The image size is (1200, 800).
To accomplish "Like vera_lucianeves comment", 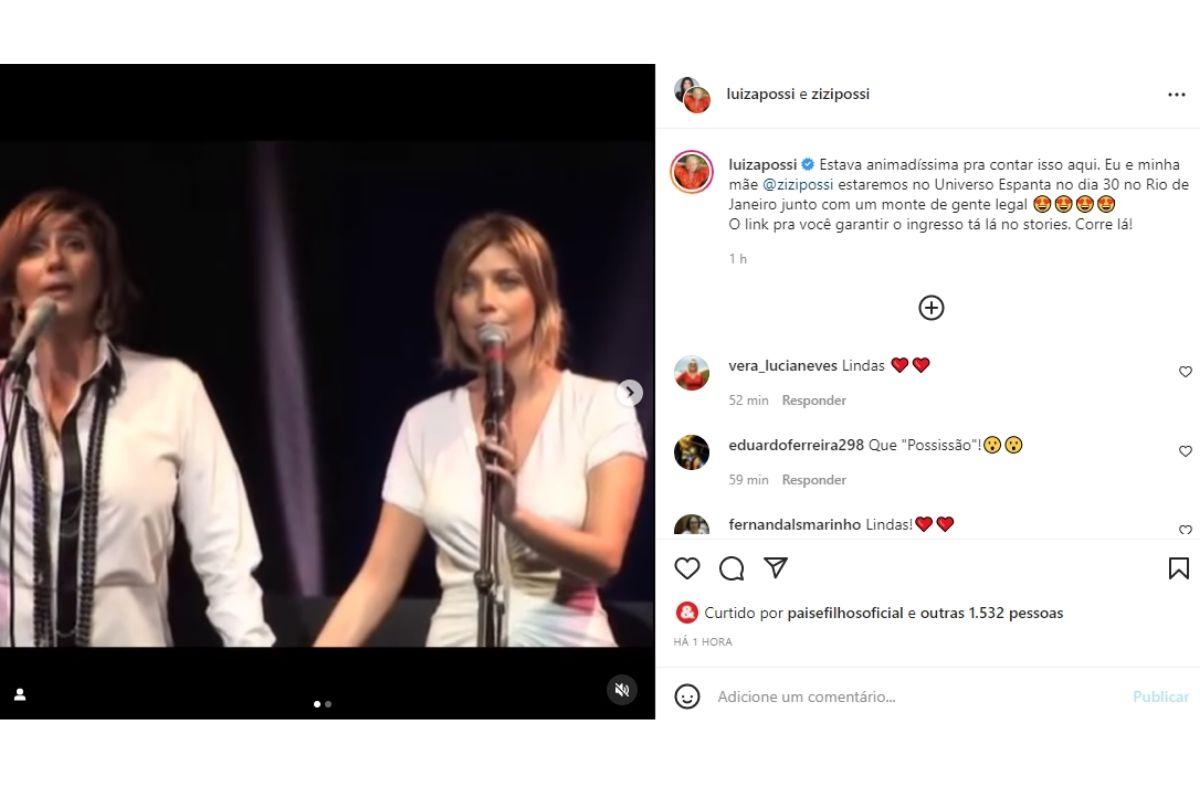I will tap(1185, 372).
